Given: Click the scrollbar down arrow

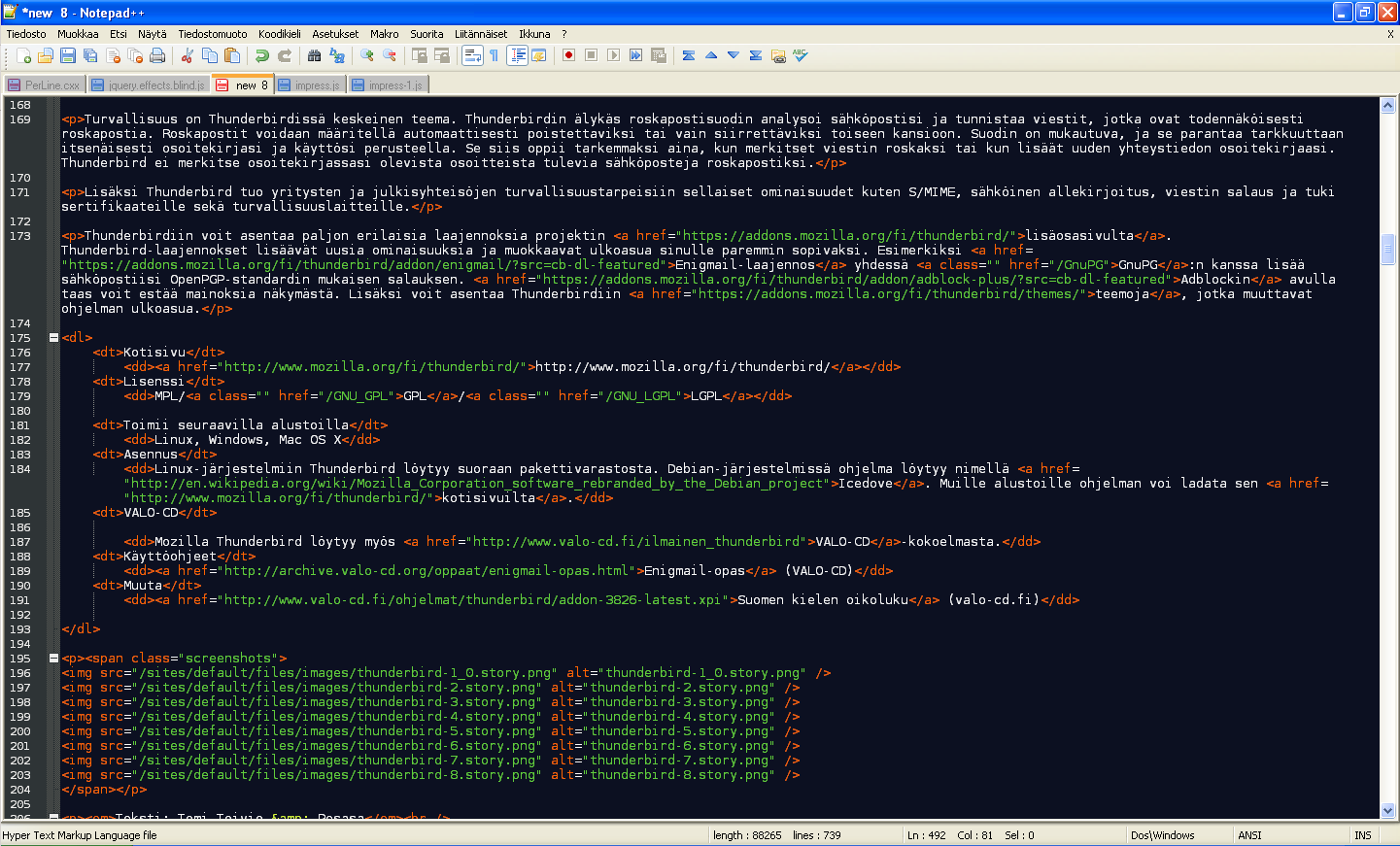Looking at the screenshot, I should tap(1387, 810).
